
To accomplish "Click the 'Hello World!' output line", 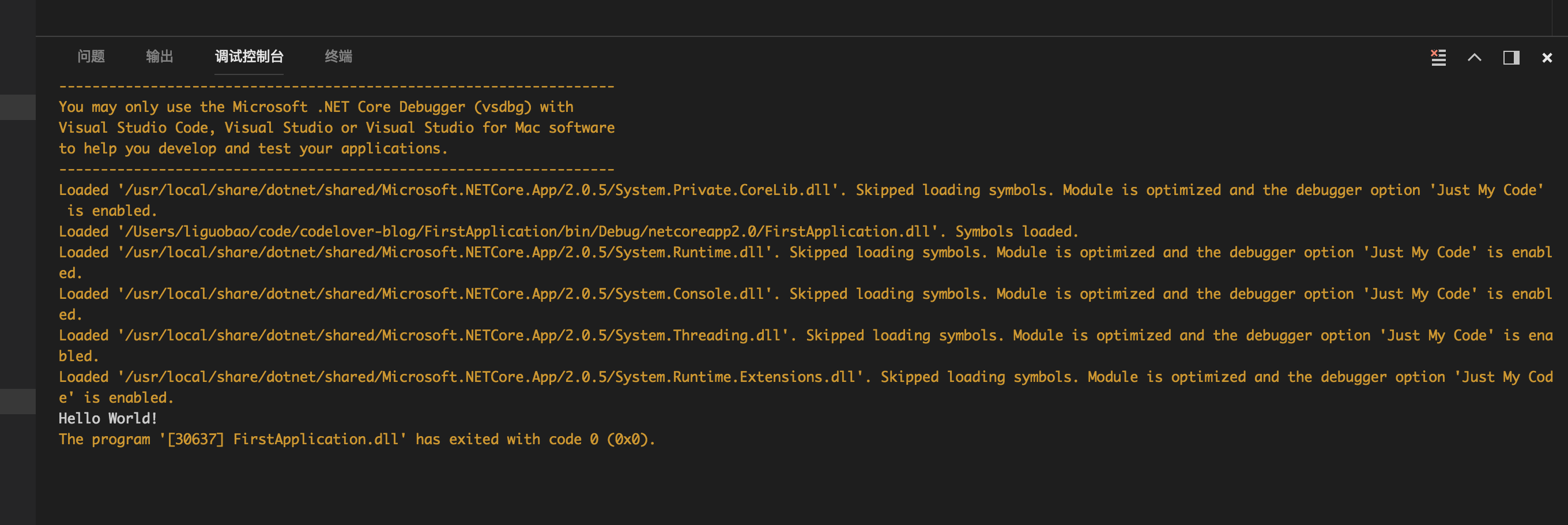I will tap(108, 418).
